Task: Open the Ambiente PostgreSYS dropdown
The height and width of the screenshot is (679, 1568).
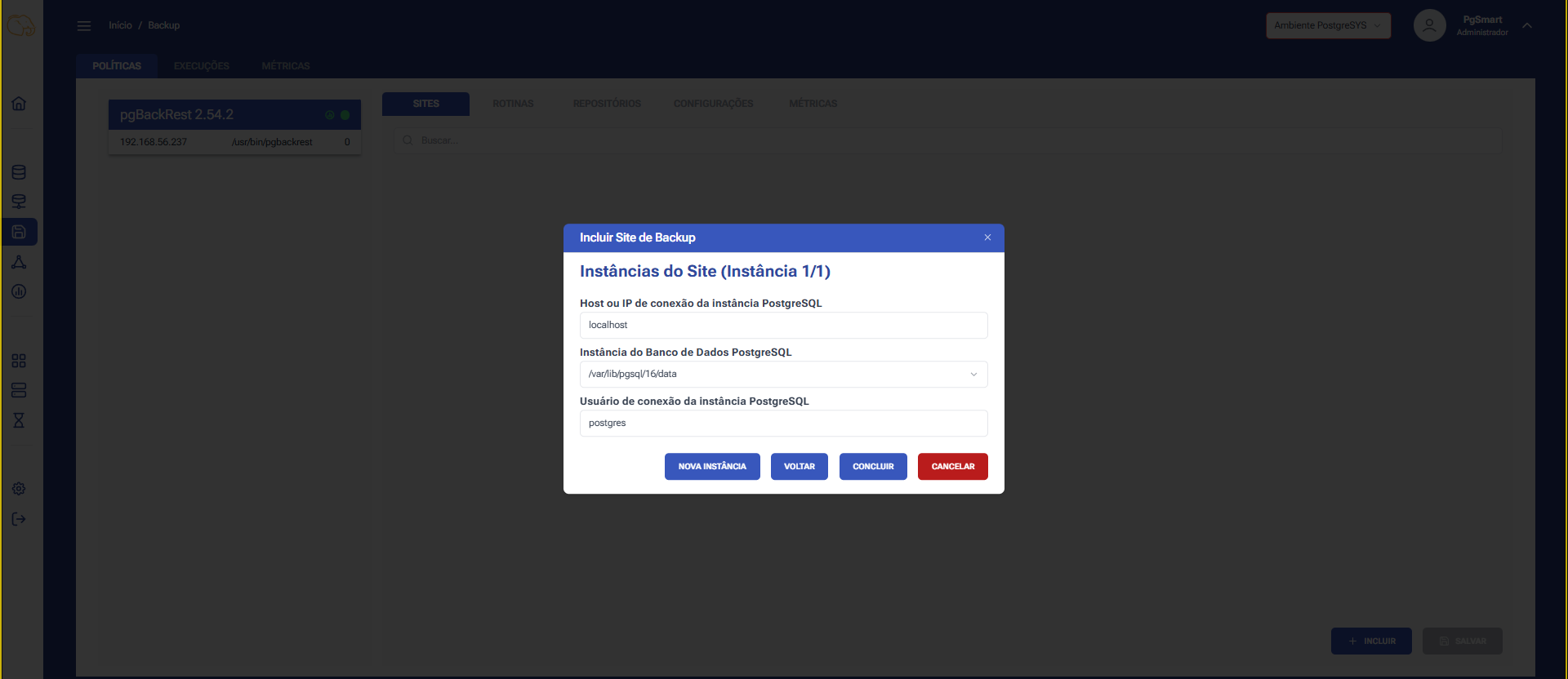Action: pyautogui.click(x=1328, y=25)
